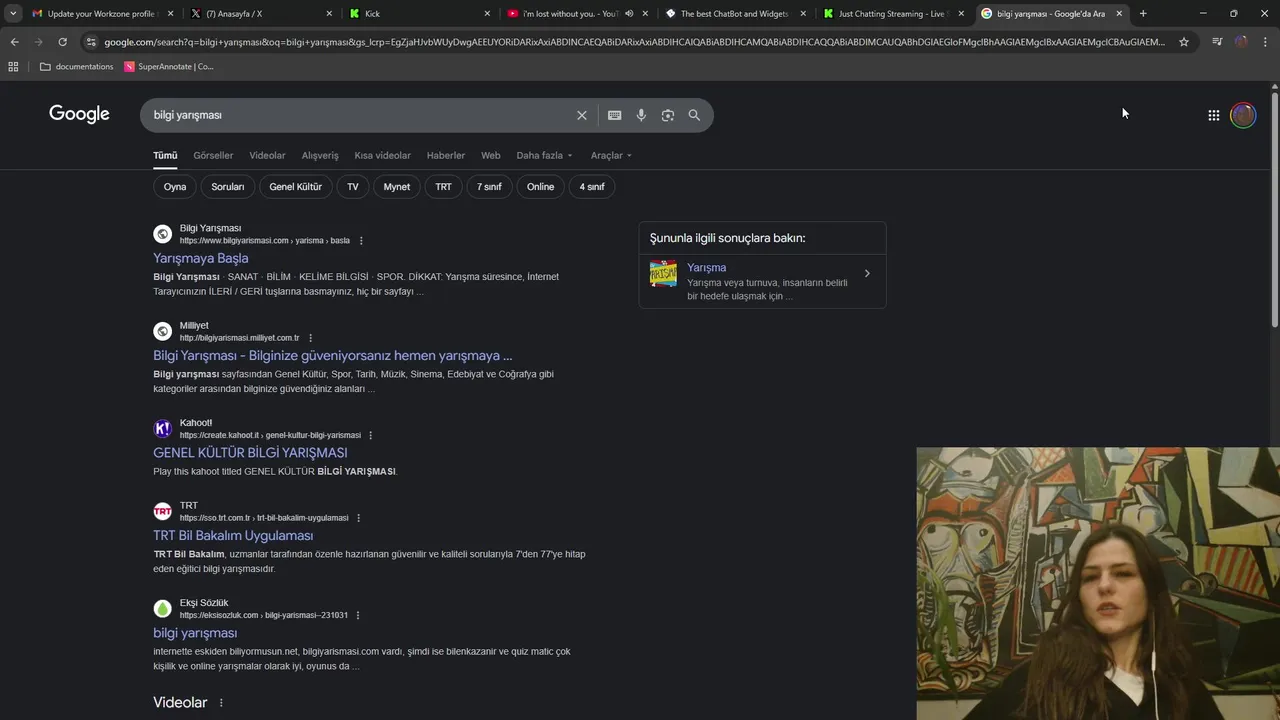
Task: Click the page vertical scrollbar
Action: [1274, 210]
